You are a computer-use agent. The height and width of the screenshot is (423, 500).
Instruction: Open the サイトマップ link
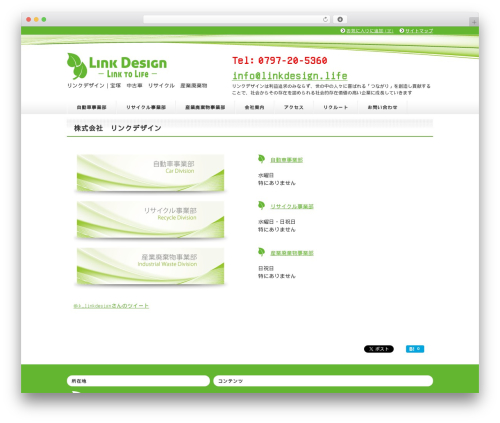point(419,31)
